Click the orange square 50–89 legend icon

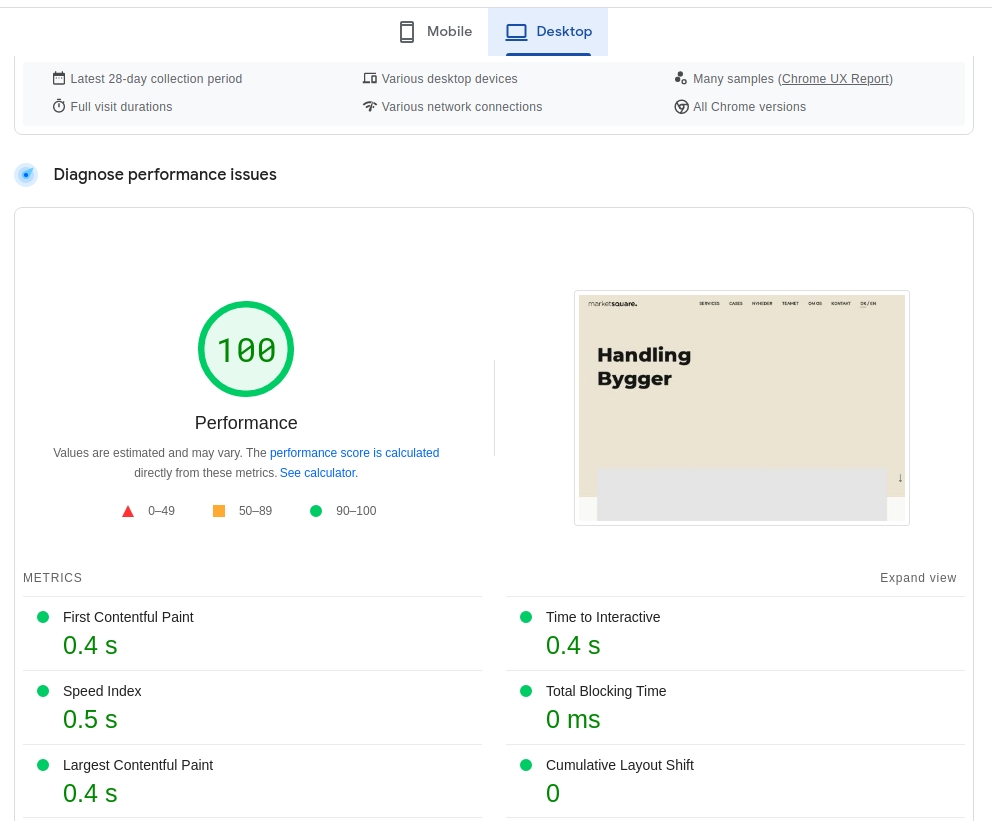219,511
